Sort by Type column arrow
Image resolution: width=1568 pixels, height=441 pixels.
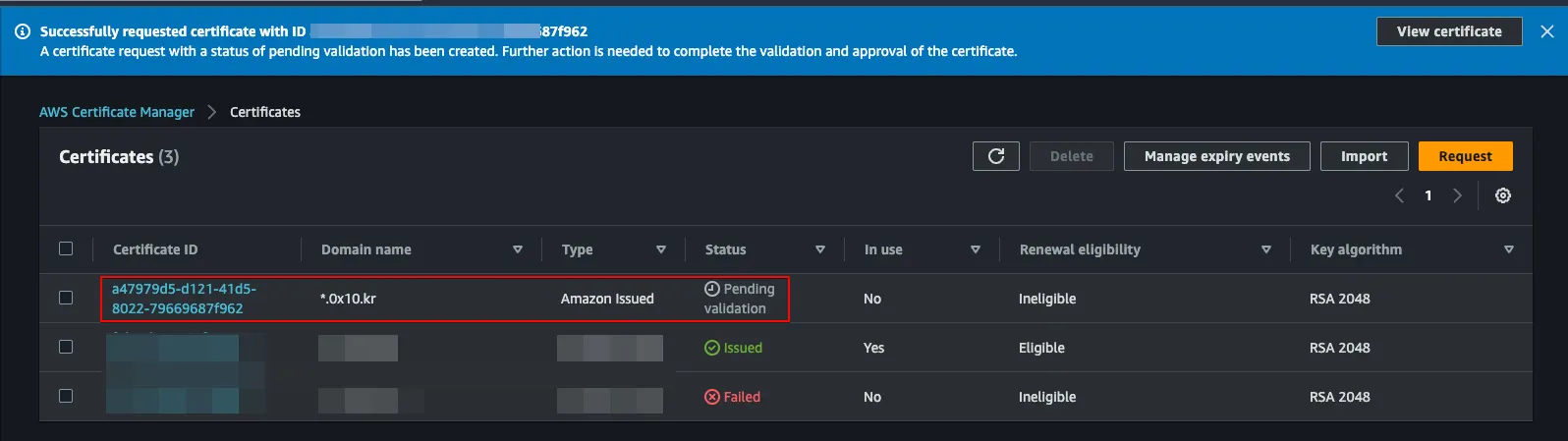[661, 249]
